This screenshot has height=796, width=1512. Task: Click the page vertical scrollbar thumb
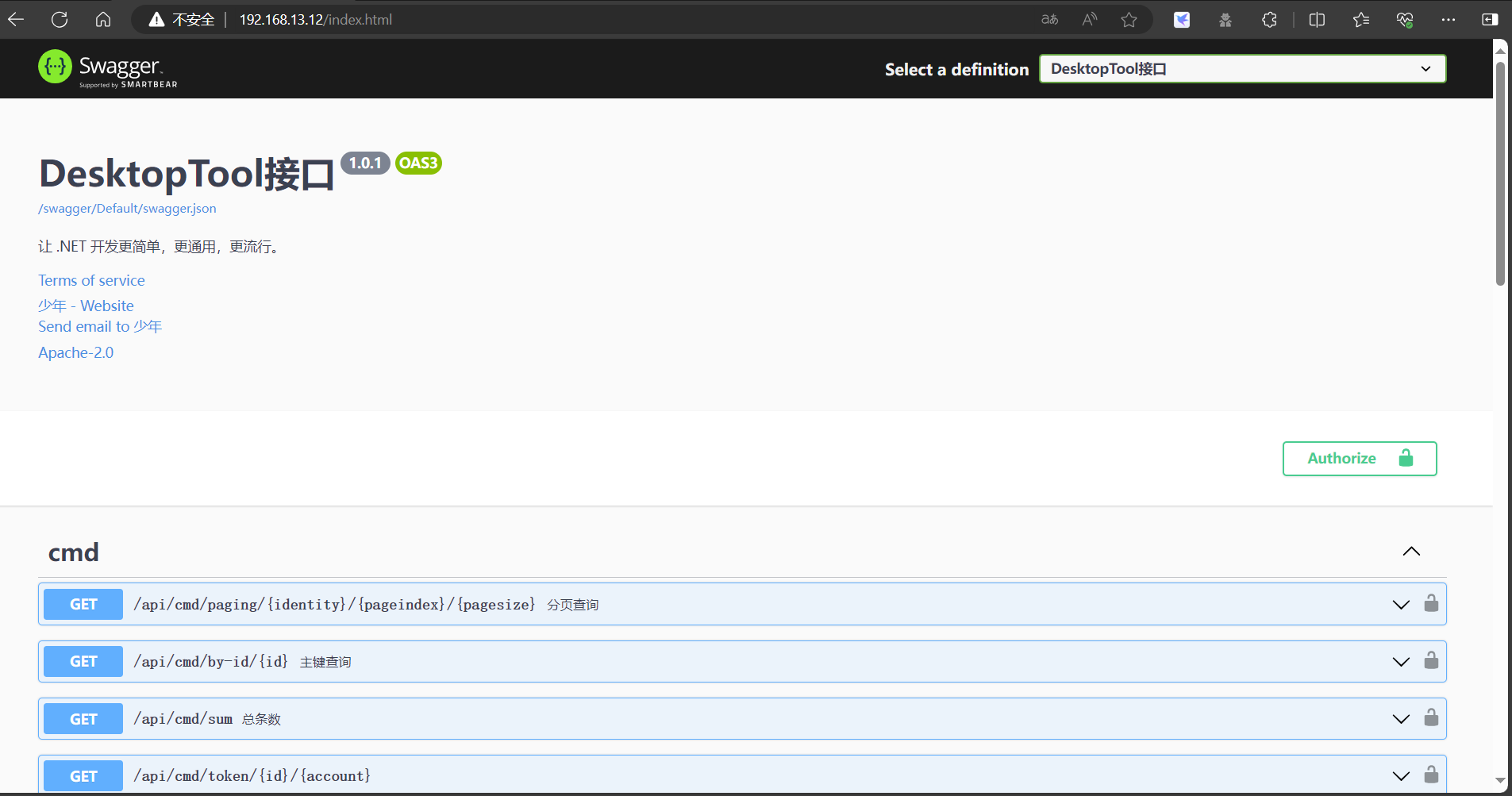1500,173
